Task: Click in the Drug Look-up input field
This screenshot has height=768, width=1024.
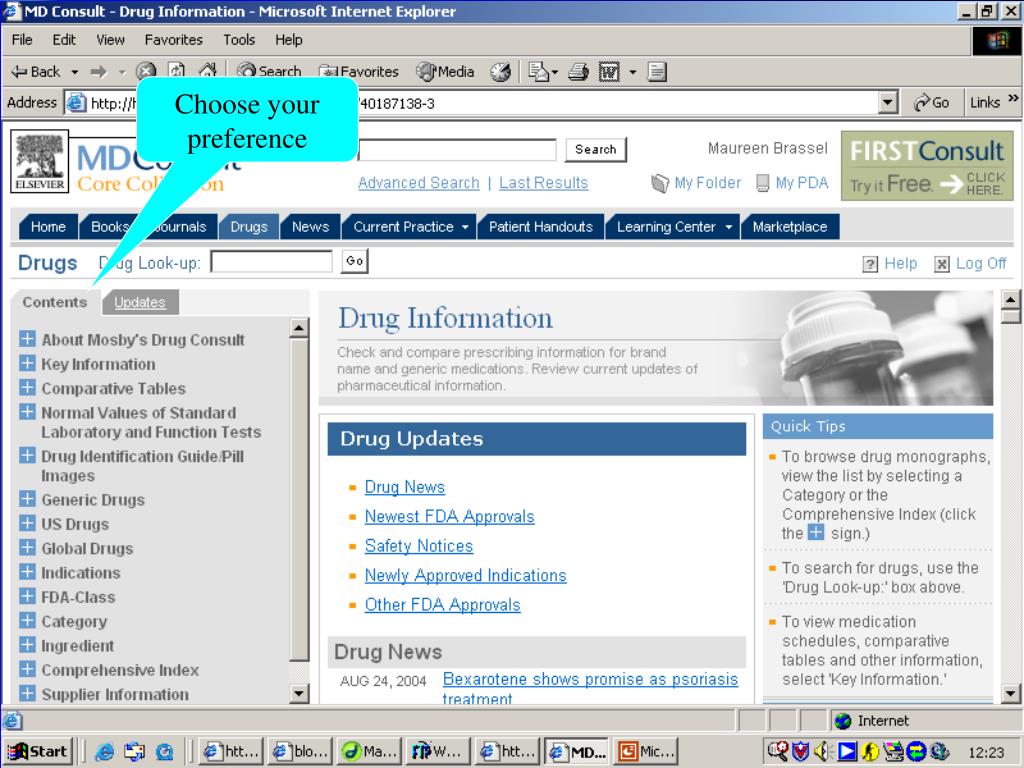Action: [272, 262]
